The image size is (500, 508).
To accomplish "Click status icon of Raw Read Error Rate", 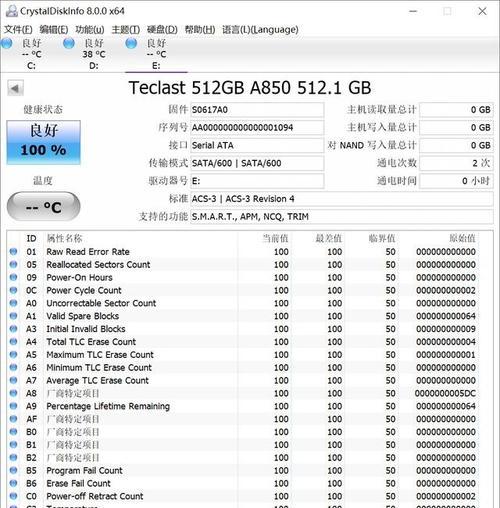I will pyautogui.click(x=13, y=252).
